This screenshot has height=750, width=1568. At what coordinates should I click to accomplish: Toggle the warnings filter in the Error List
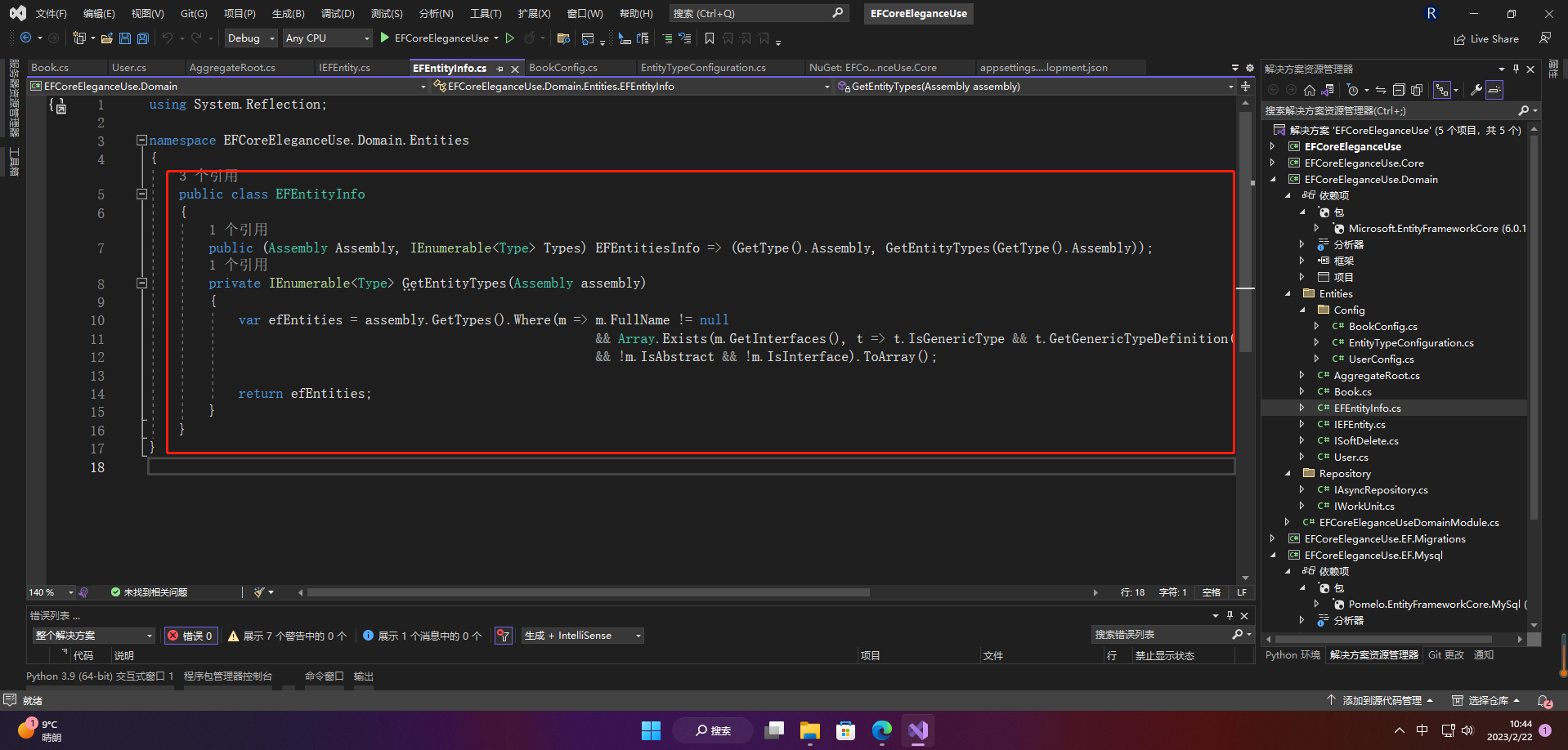click(287, 636)
